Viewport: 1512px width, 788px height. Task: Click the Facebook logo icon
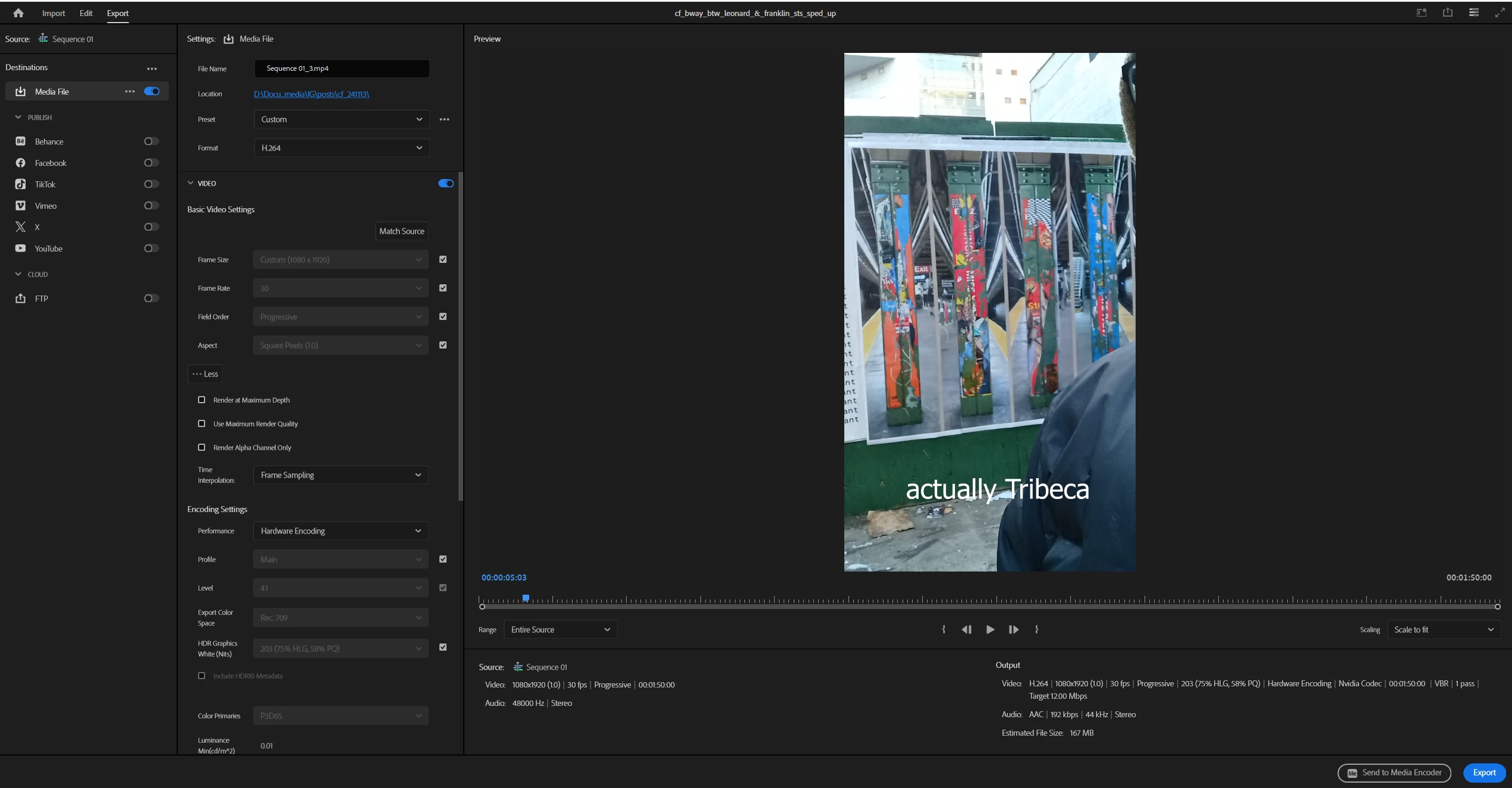coord(20,162)
